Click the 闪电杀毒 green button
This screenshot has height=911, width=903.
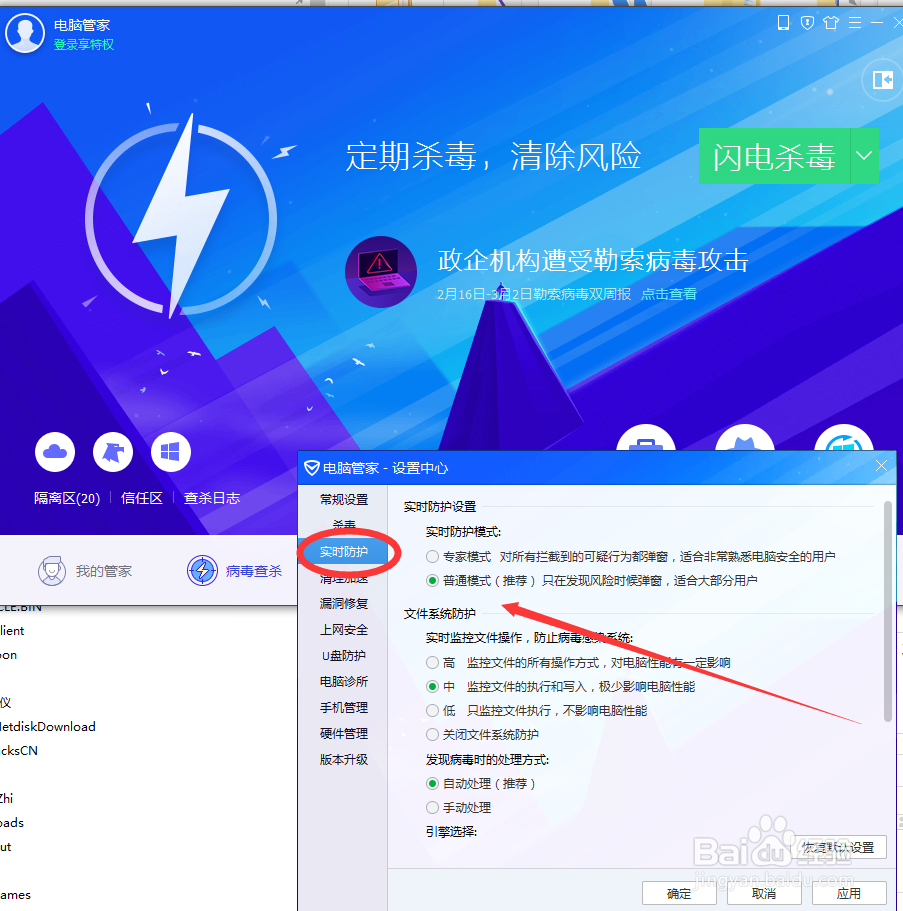[775, 156]
